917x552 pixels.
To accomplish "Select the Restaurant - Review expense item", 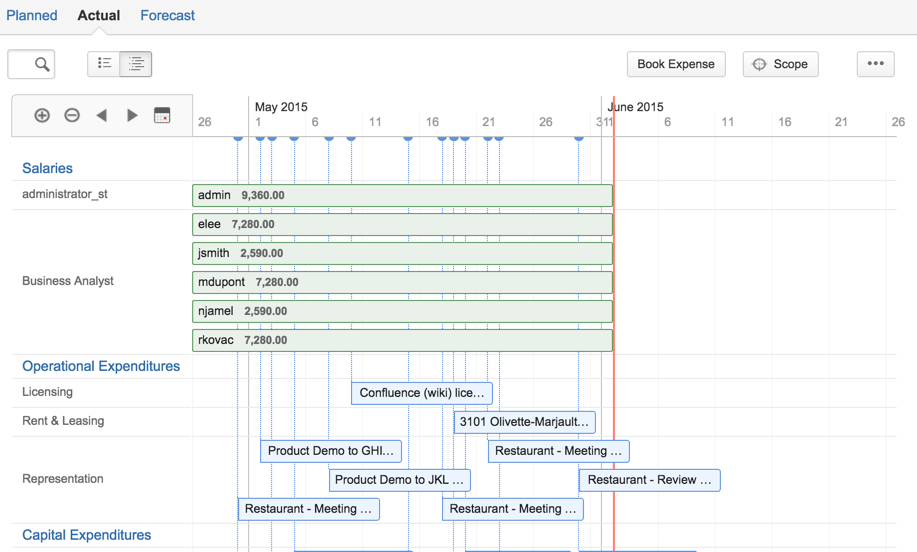I will coord(649,480).
